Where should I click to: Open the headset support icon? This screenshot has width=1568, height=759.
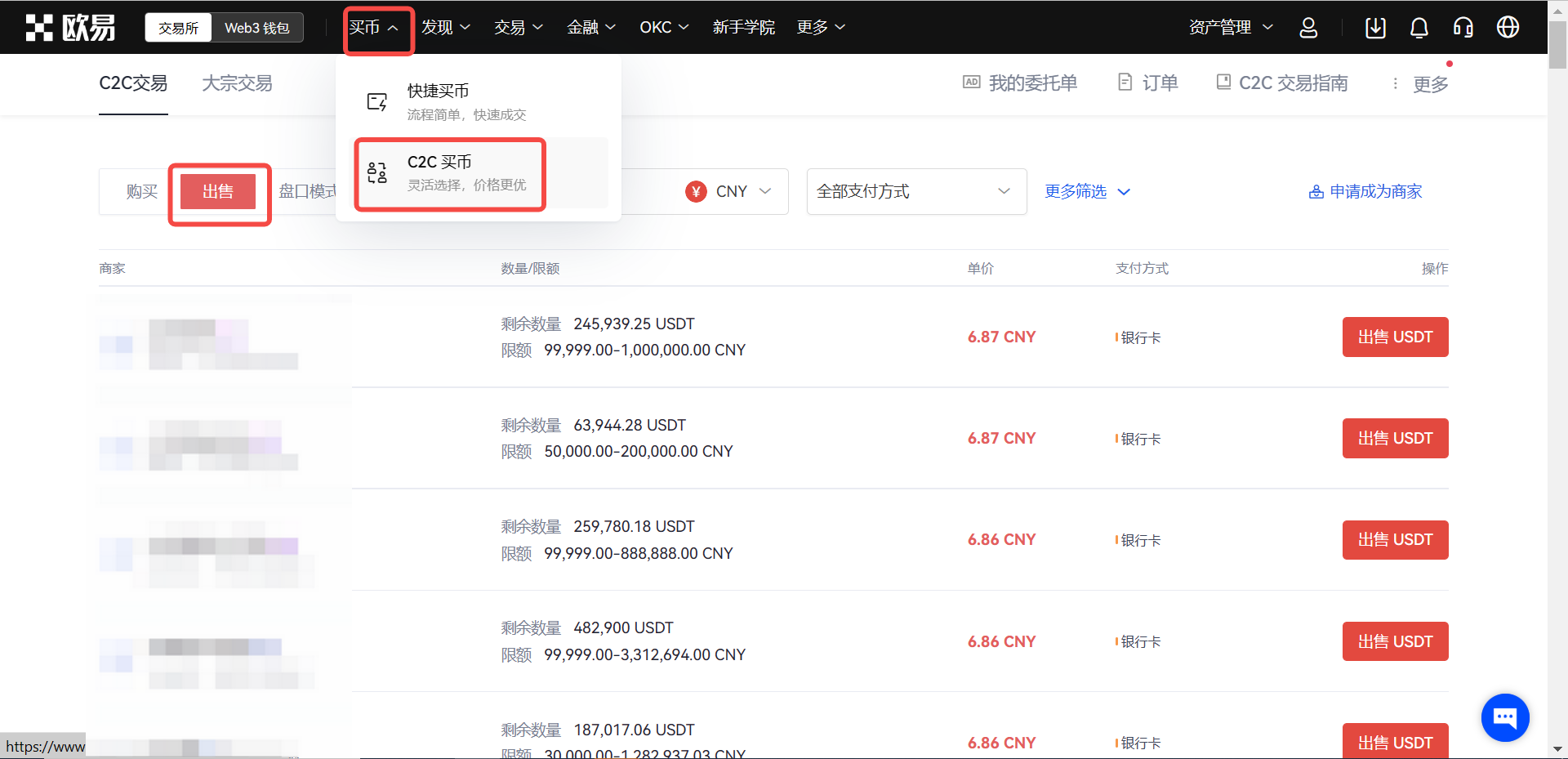click(1463, 27)
